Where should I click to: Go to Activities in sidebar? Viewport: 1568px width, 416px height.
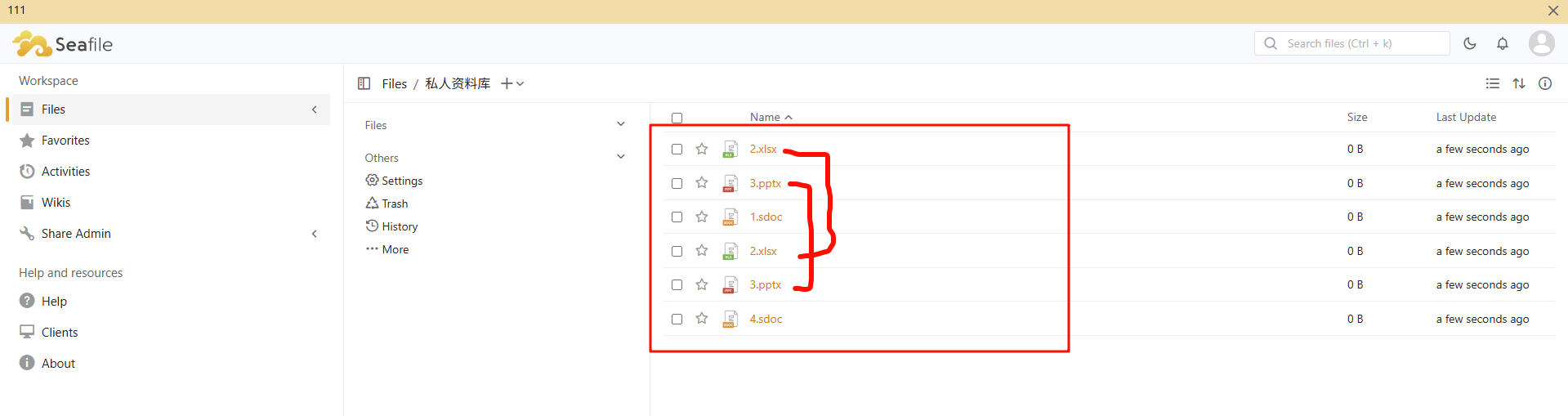tap(65, 172)
